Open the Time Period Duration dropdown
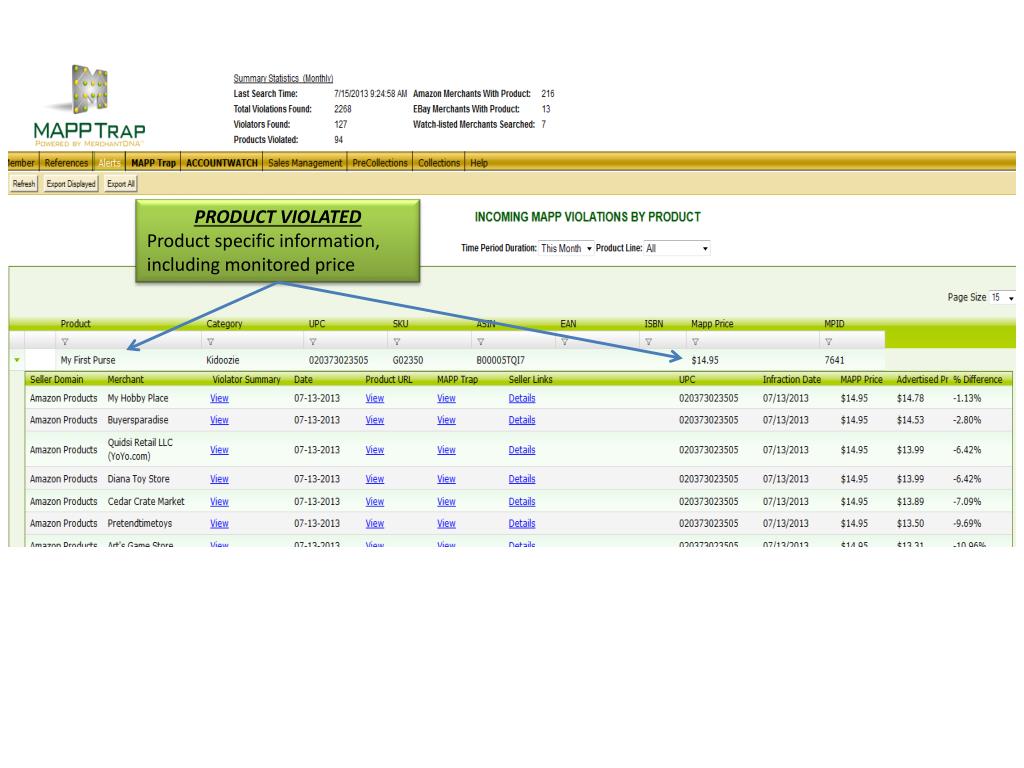The height and width of the screenshot is (768, 1024). tap(566, 248)
